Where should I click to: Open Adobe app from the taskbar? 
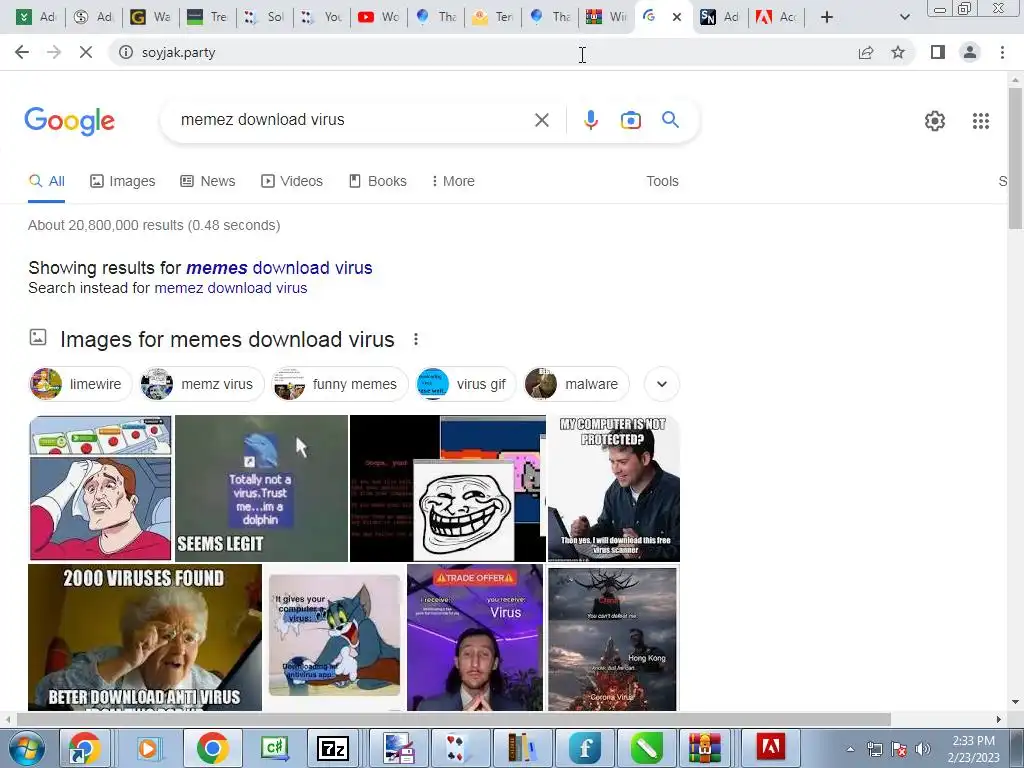click(771, 748)
